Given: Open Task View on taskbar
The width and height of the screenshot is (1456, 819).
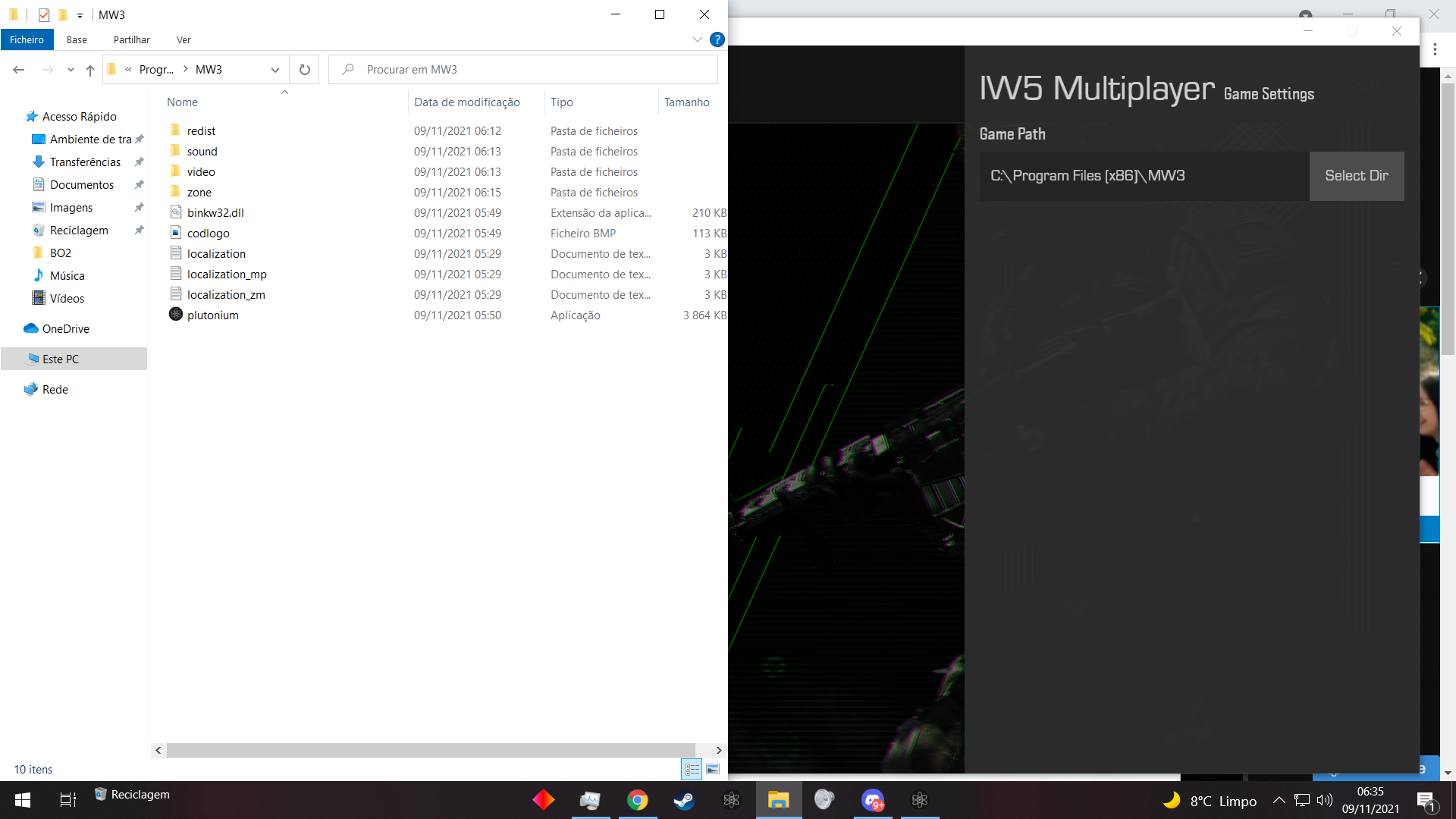Looking at the screenshot, I should coord(67,799).
